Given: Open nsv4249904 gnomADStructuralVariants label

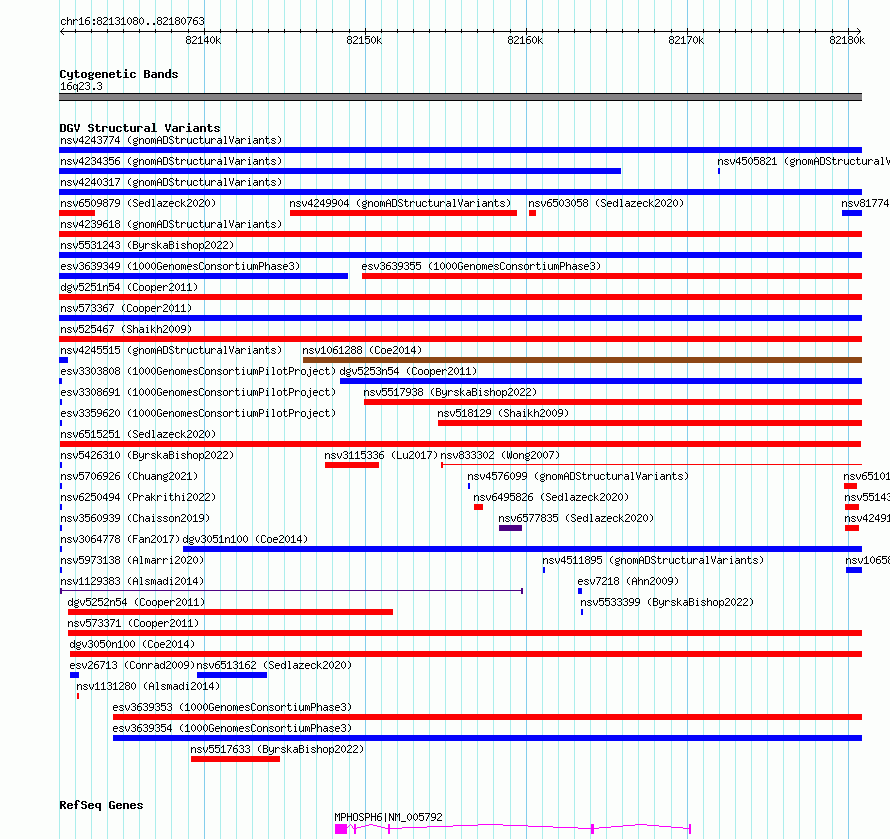Looking at the screenshot, I should pos(400,203).
